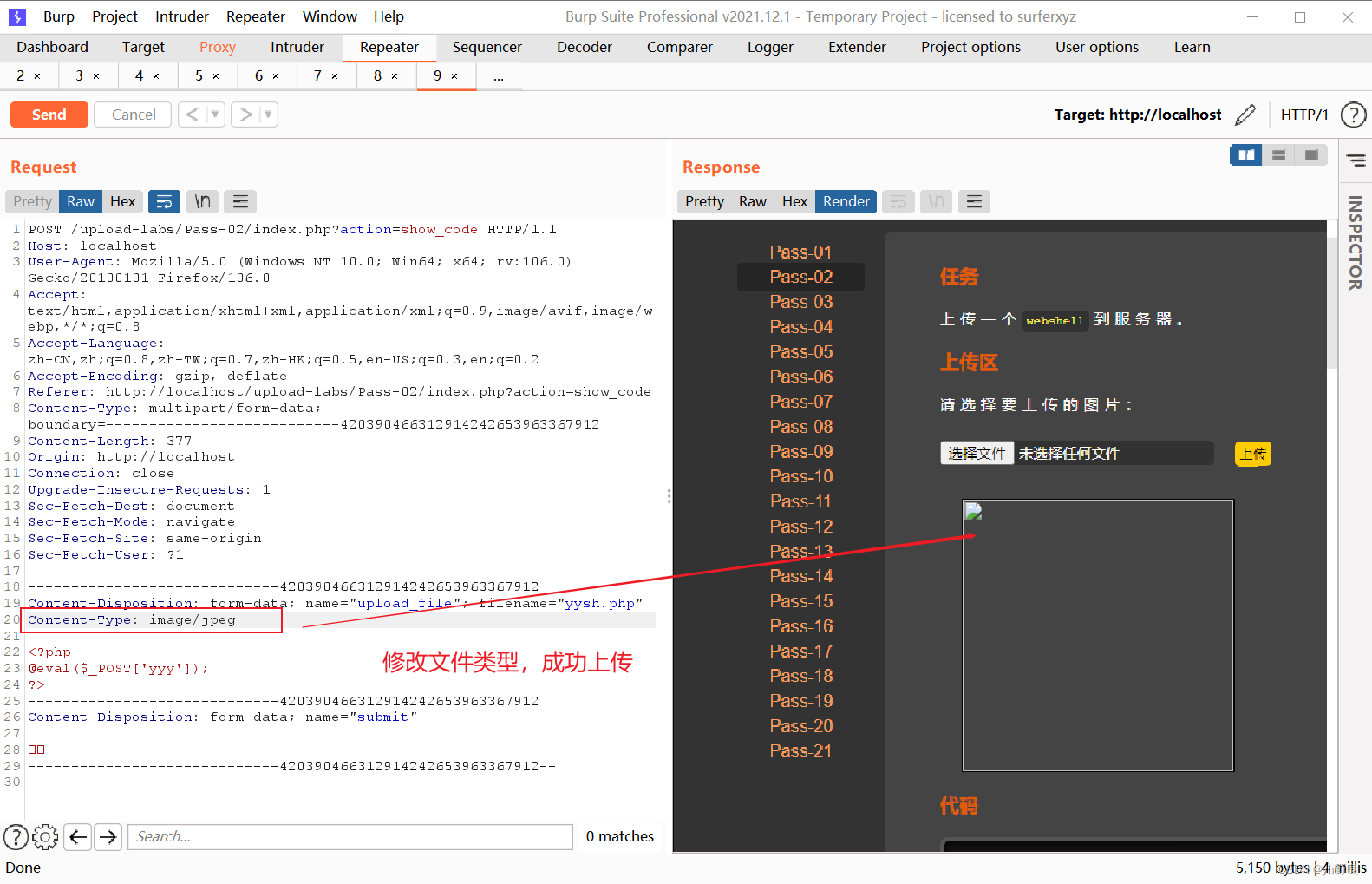Toggle the response word-wrap message icon
Viewport: 1372px width, 884px height.
[x=898, y=201]
